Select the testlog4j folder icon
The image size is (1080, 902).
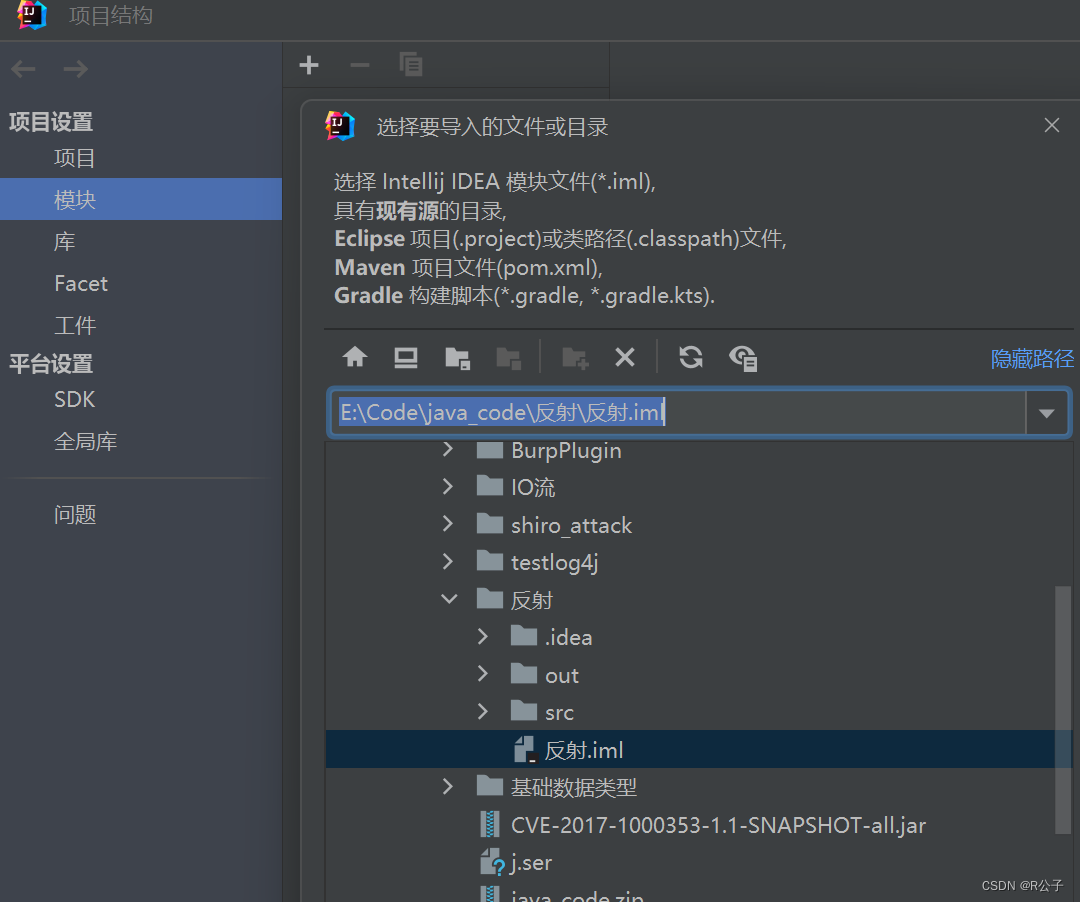490,561
